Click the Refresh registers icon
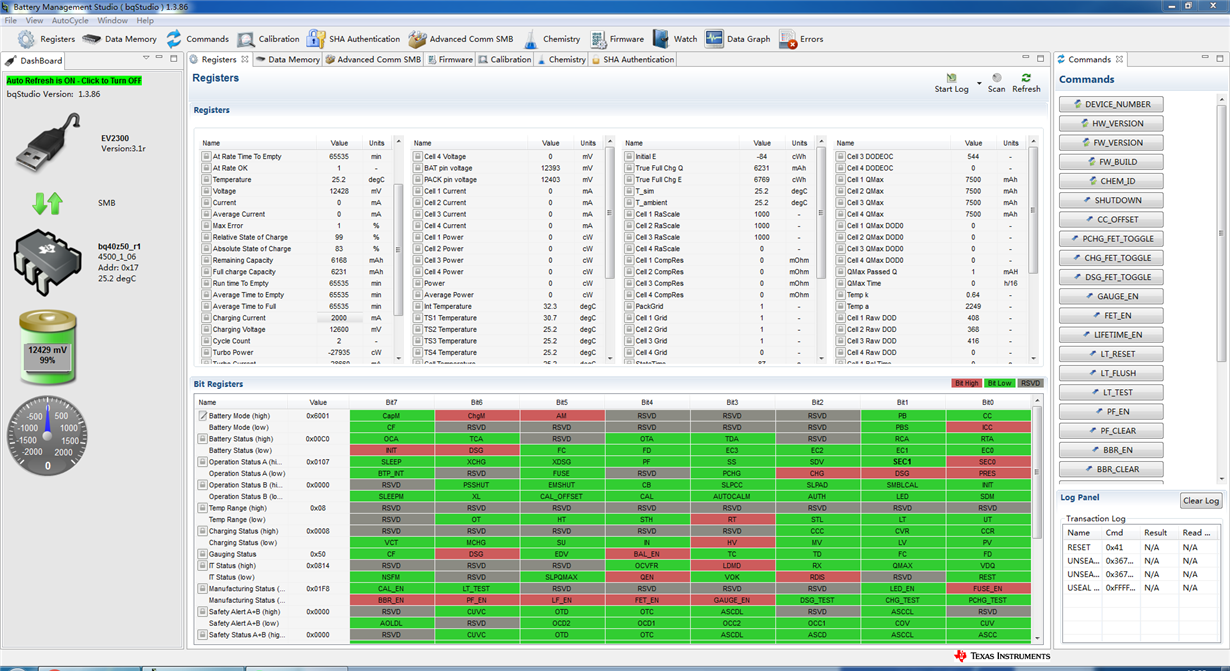The image size is (1230, 671). [1025, 78]
